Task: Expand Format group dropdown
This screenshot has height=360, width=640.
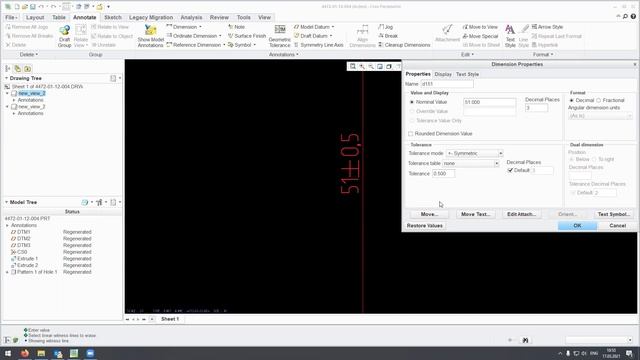Action: point(543,54)
